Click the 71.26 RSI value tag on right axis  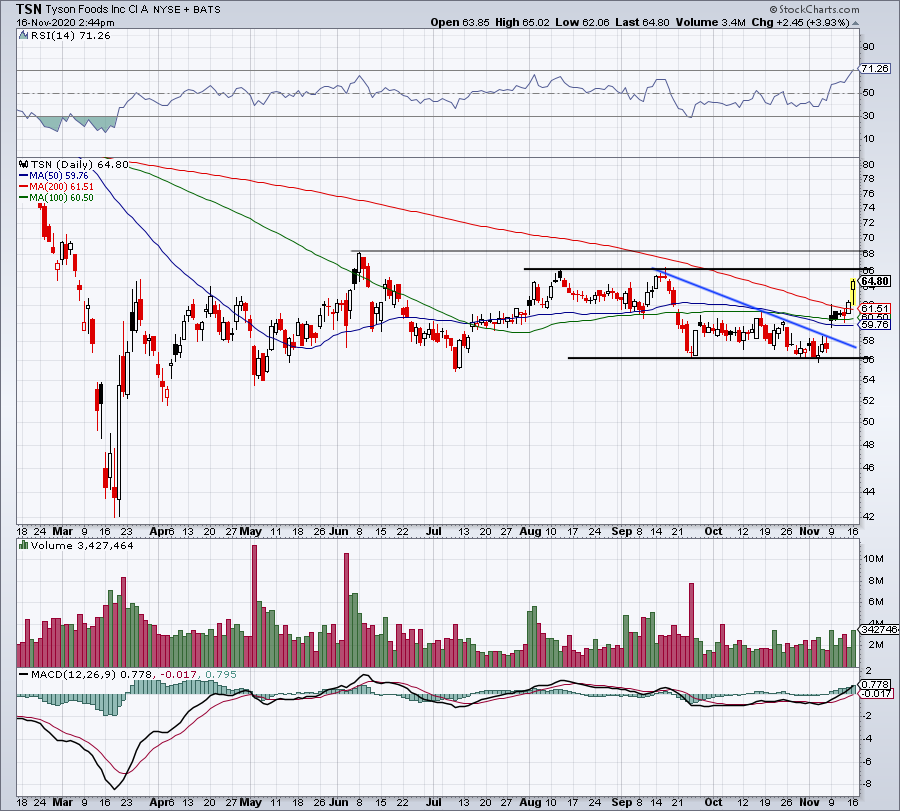tap(875, 68)
